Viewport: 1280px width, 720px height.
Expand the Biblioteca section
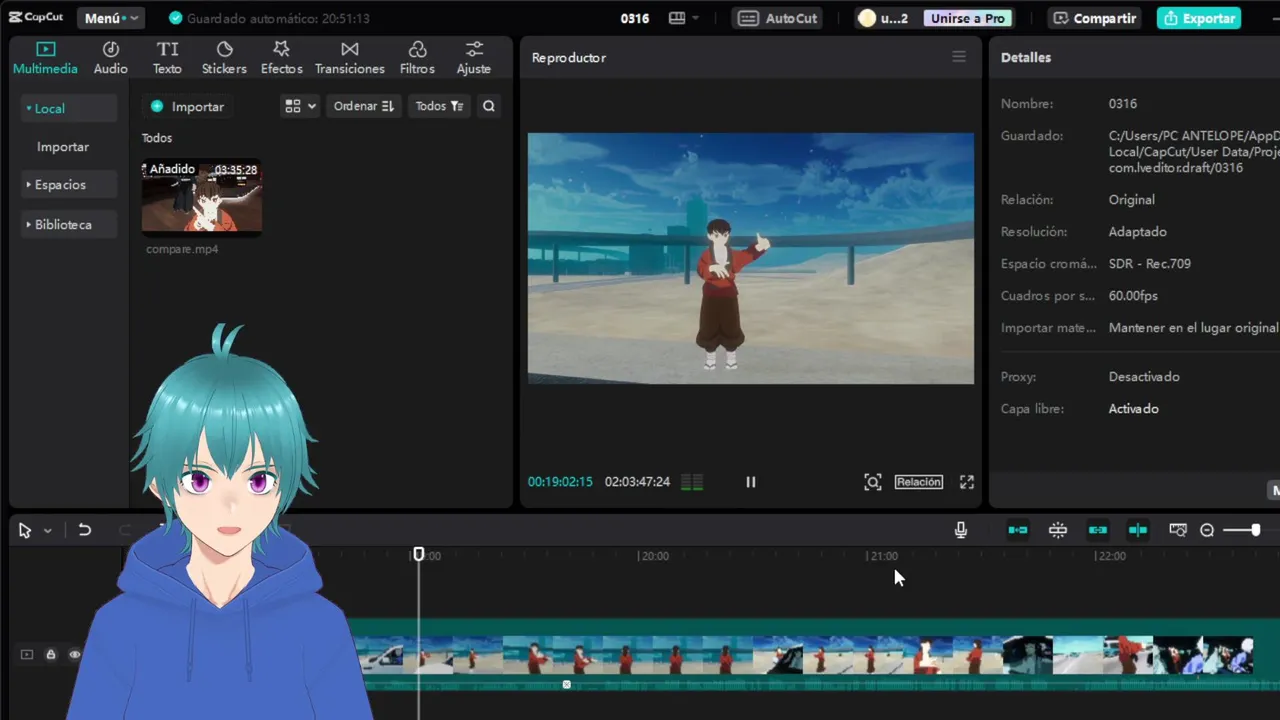pos(68,224)
